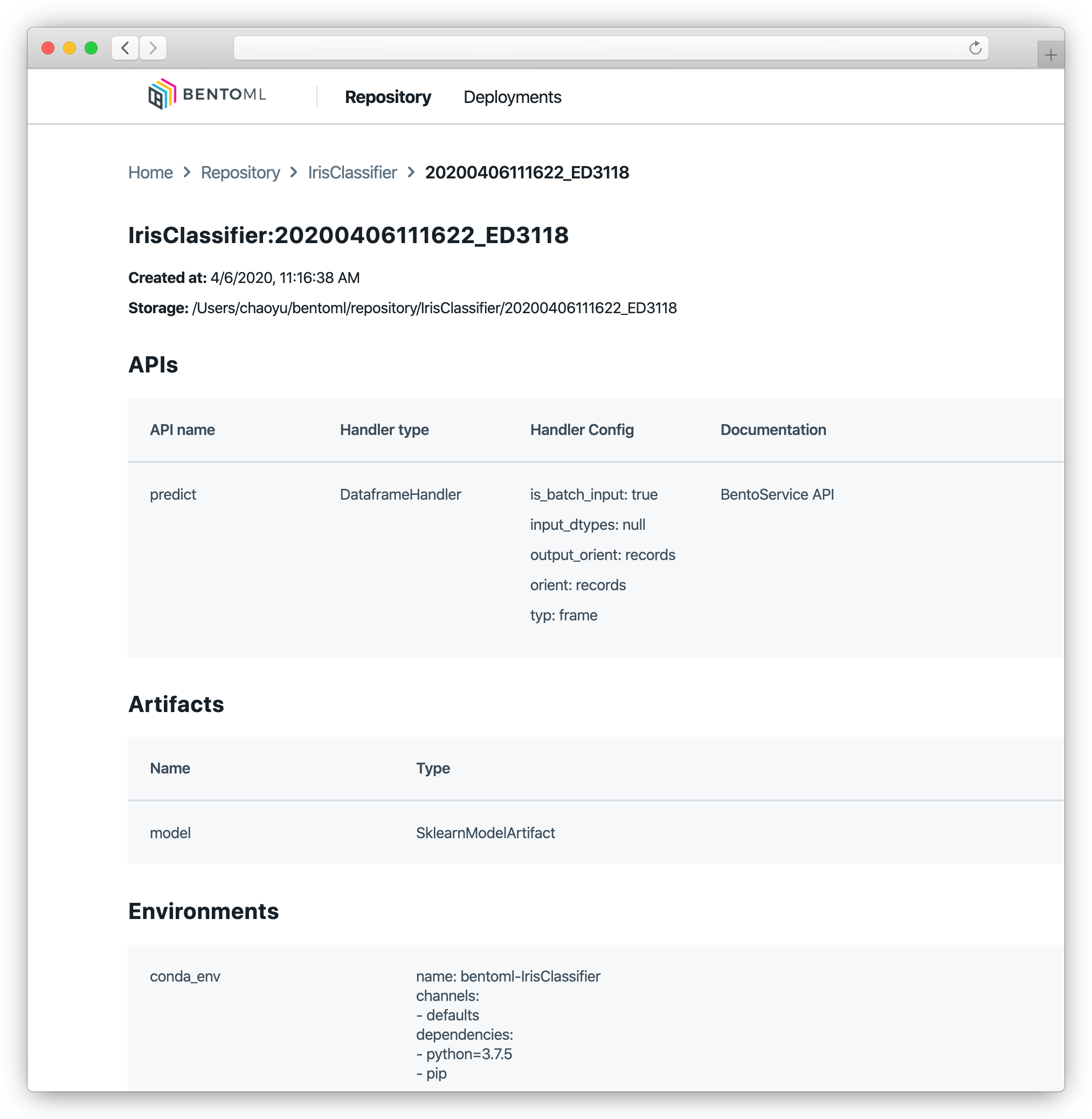Click the BentoML logo
This screenshot has width=1092, height=1119.
[206, 96]
